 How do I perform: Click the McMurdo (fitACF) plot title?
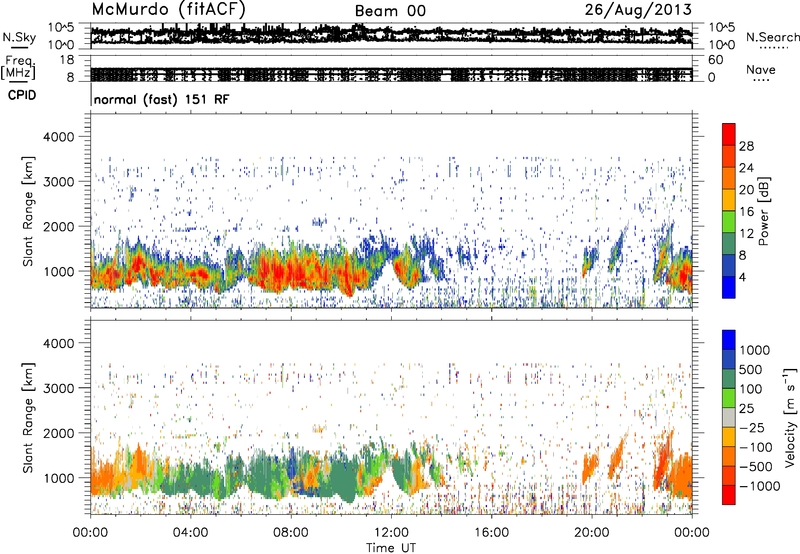(169, 10)
